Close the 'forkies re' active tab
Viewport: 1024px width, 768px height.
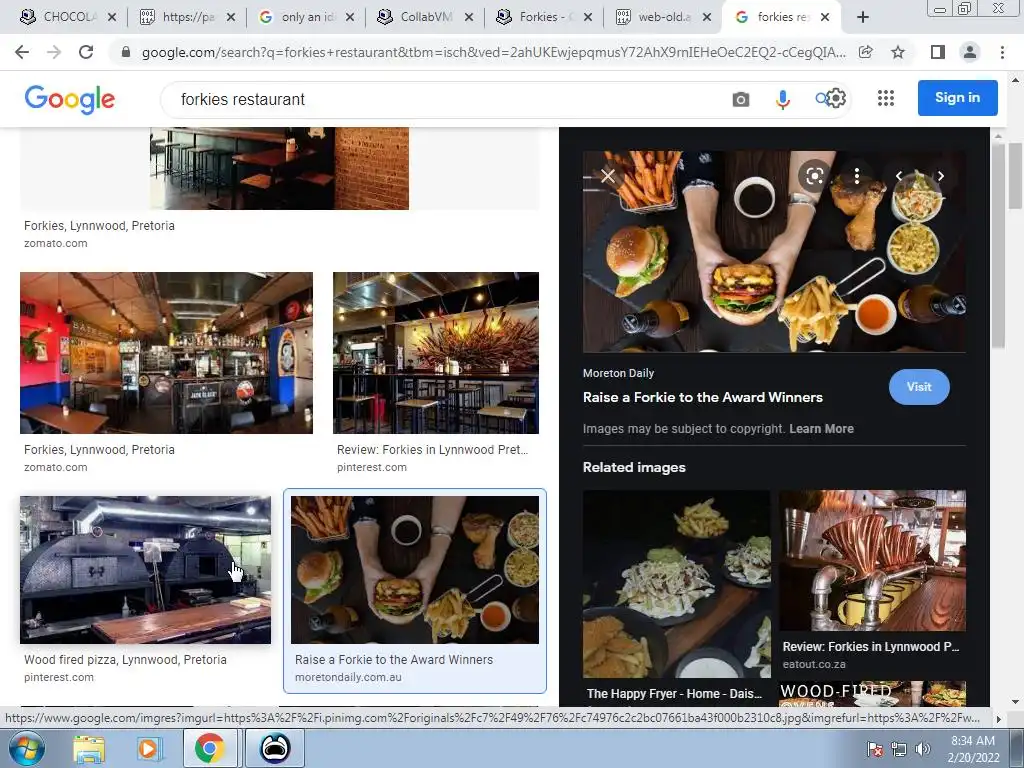825,17
